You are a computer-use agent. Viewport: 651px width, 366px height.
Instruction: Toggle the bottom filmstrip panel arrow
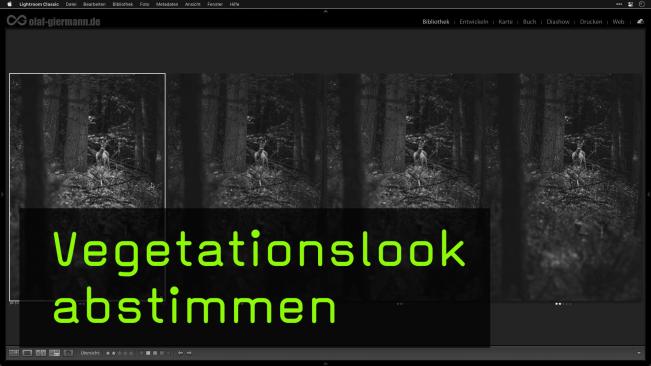326,364
